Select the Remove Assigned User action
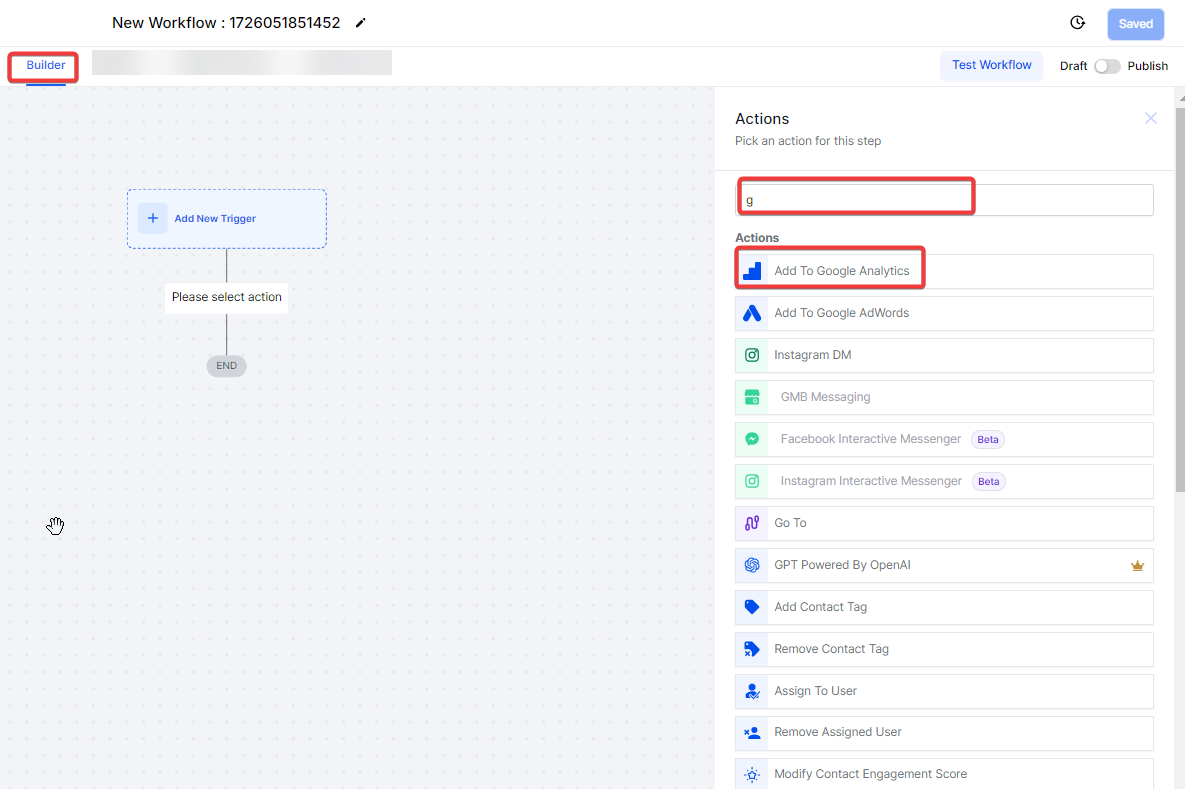Image resolution: width=1185 pixels, height=789 pixels. click(944, 732)
